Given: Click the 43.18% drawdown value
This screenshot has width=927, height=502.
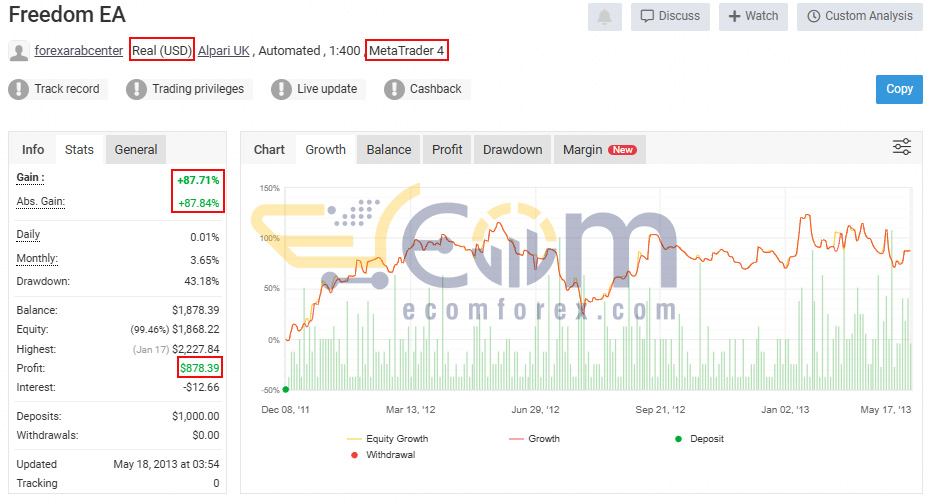Looking at the screenshot, I should (202, 281).
